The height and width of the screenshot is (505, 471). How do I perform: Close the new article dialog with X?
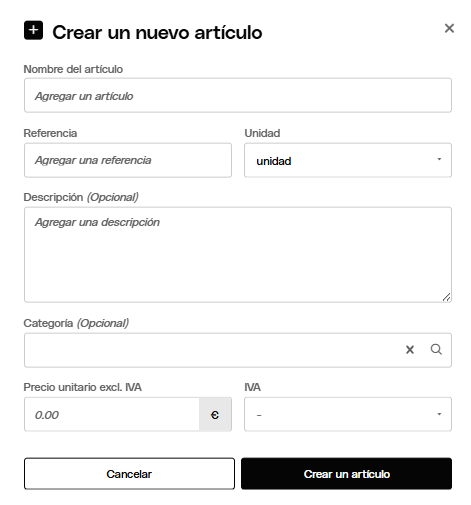pos(449,28)
